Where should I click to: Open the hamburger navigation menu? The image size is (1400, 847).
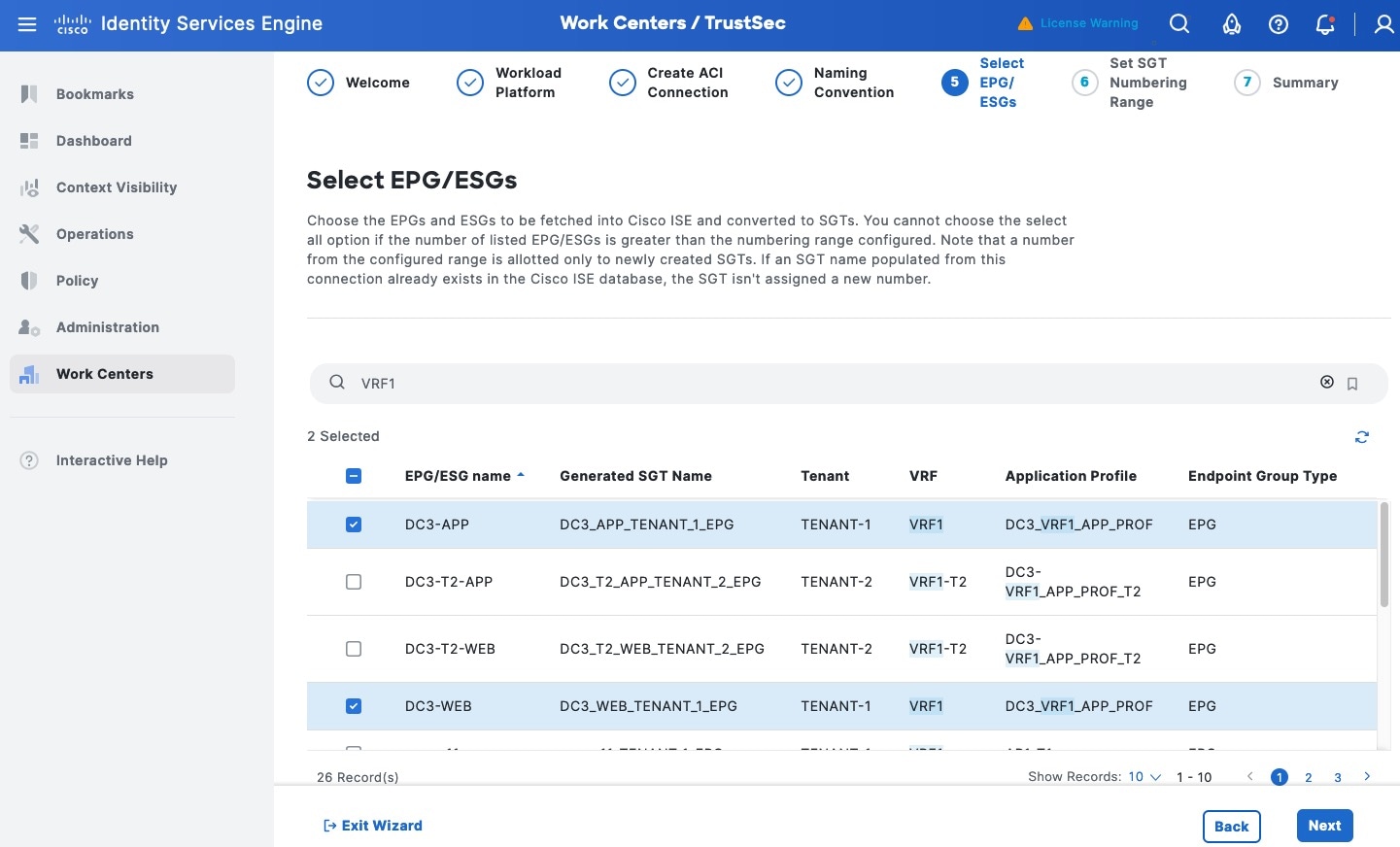[27, 24]
